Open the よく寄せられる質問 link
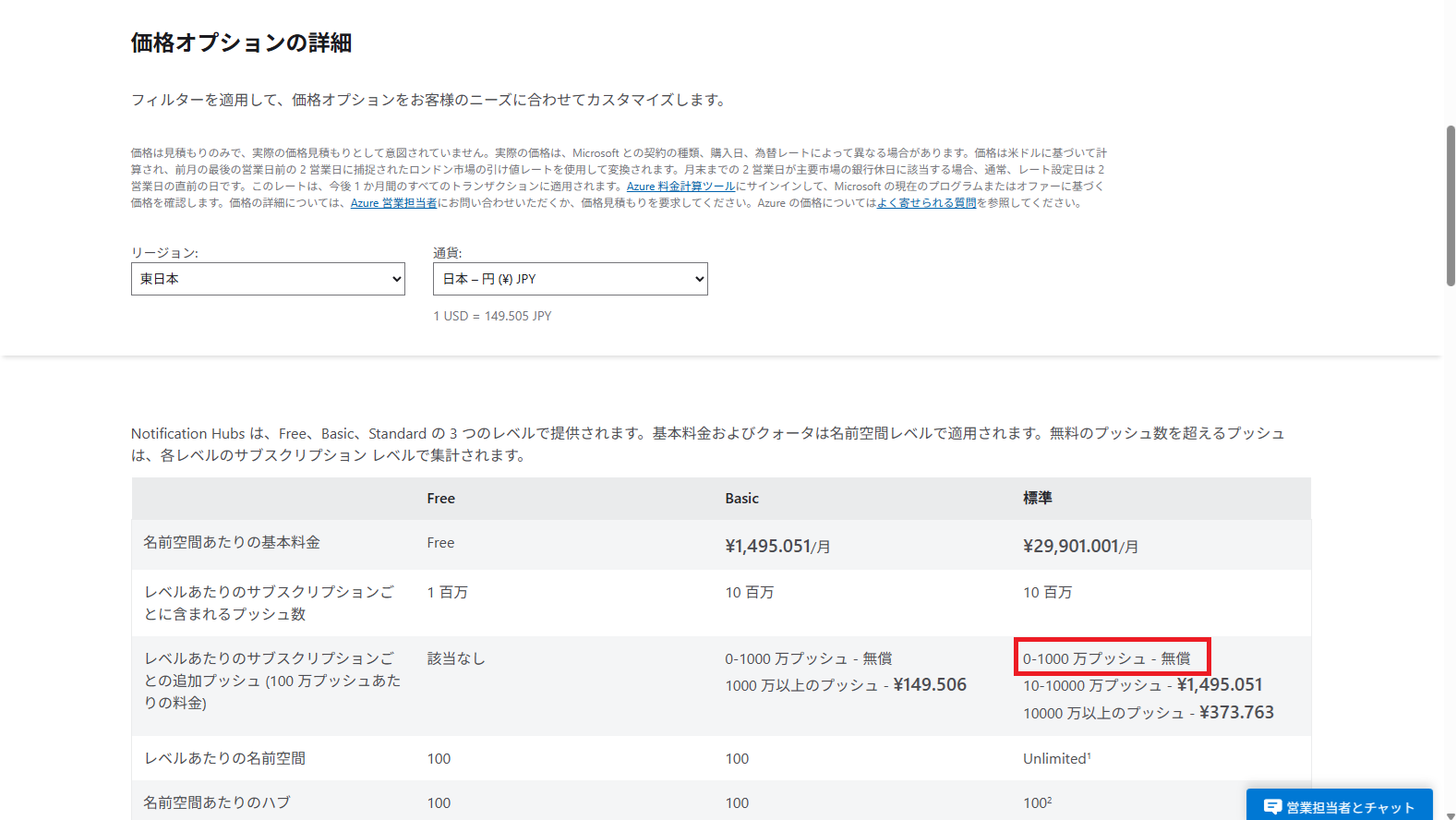The image size is (1456, 820). coord(927,203)
